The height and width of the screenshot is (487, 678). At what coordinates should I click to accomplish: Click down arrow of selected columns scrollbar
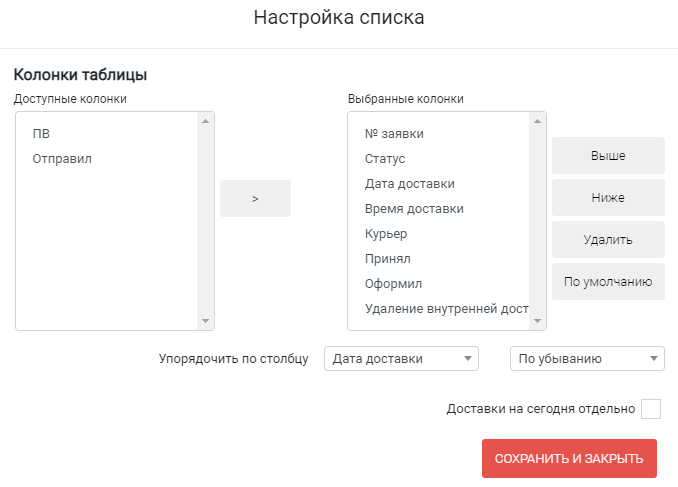(x=537, y=321)
